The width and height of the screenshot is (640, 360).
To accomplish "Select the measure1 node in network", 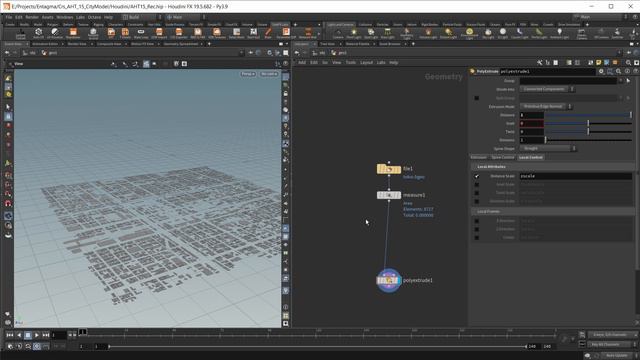I will [x=389, y=195].
